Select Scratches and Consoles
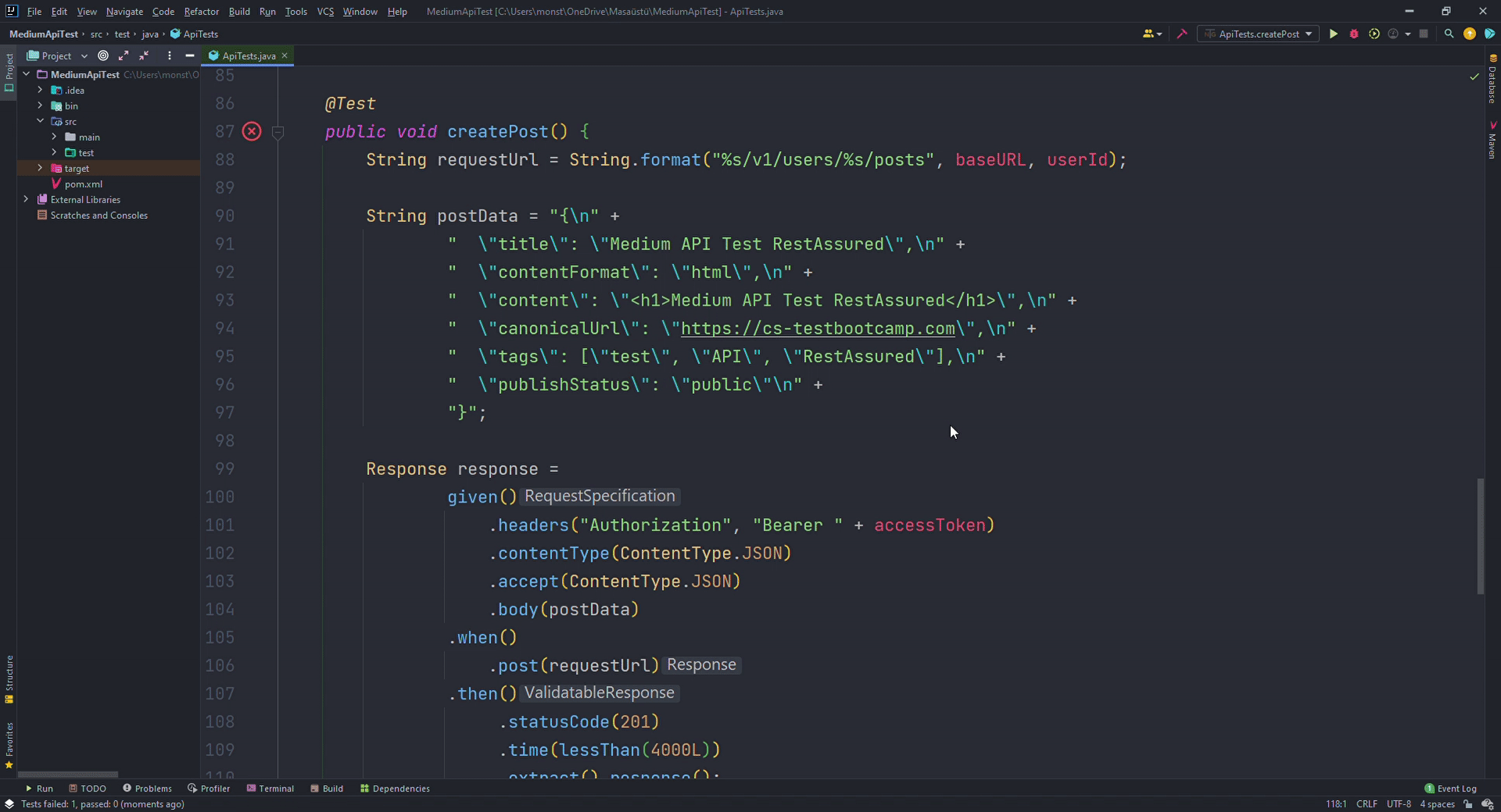This screenshot has width=1501, height=812. click(92, 215)
